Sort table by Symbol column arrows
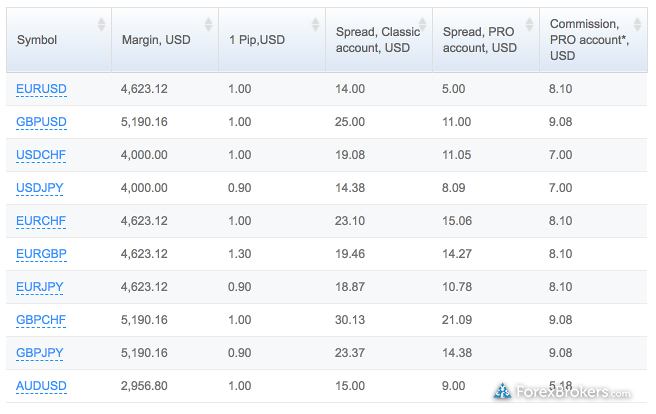656x414 pixels. (x=101, y=24)
